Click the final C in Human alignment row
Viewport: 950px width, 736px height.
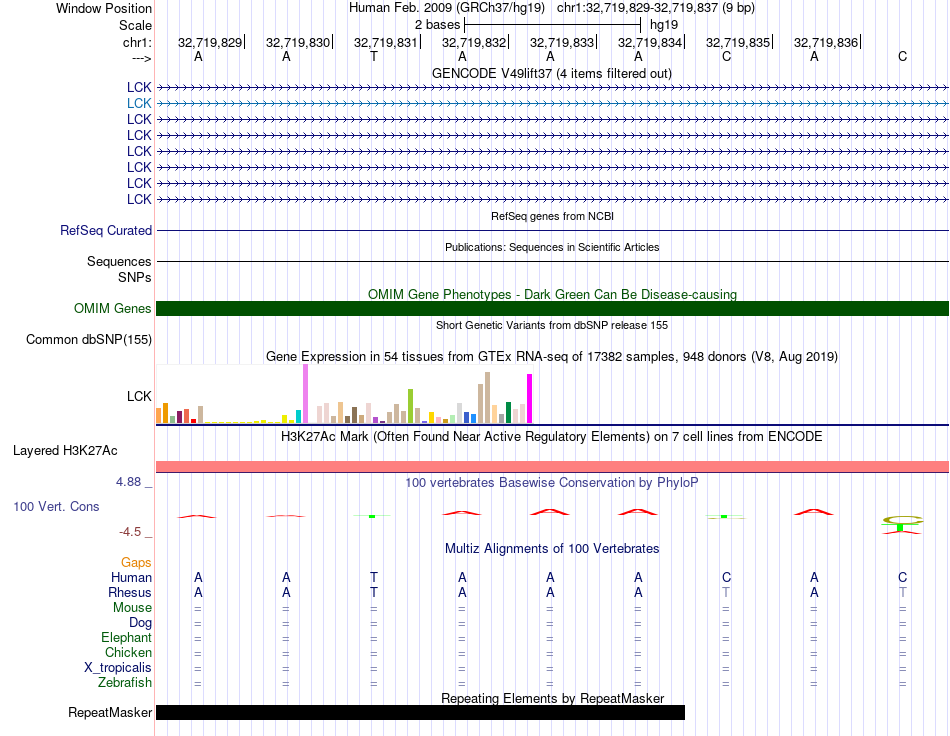tap(902, 578)
